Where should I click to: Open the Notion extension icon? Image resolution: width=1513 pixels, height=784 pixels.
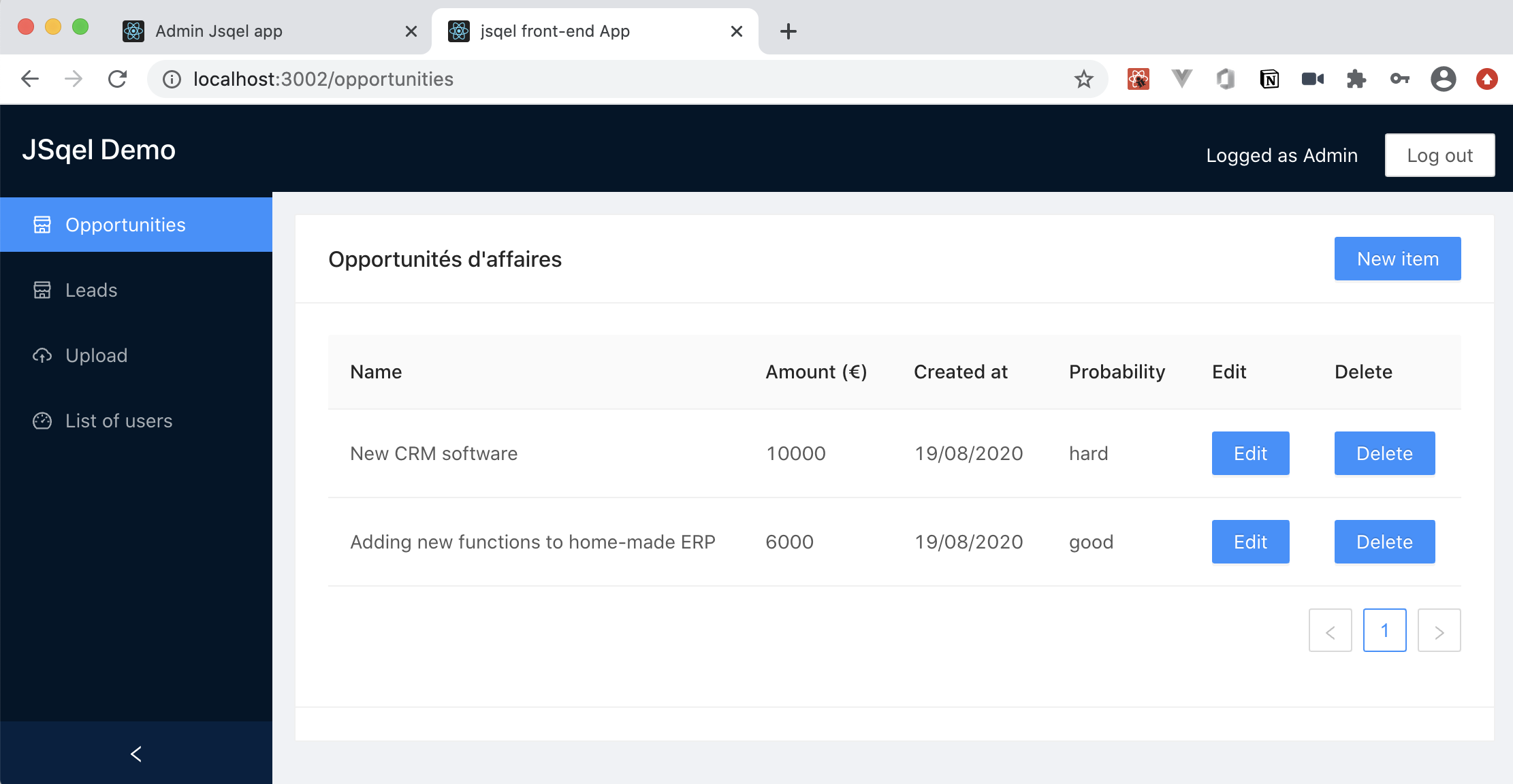tap(1269, 80)
